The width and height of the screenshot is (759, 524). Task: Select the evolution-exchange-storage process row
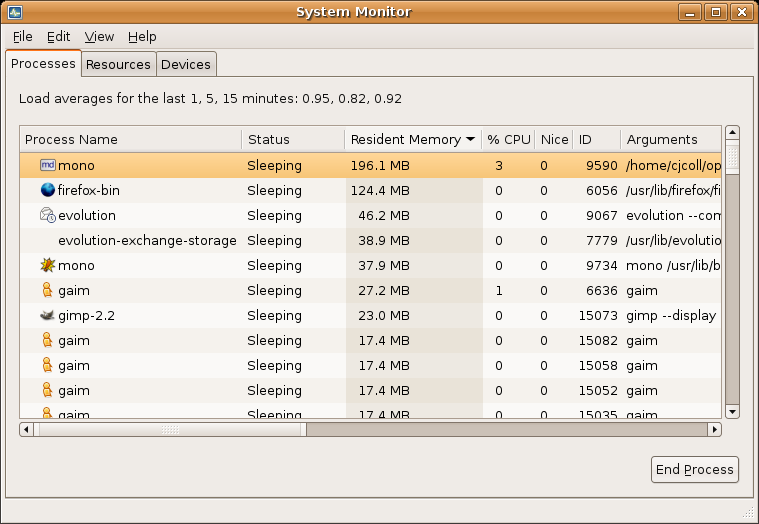coord(147,240)
